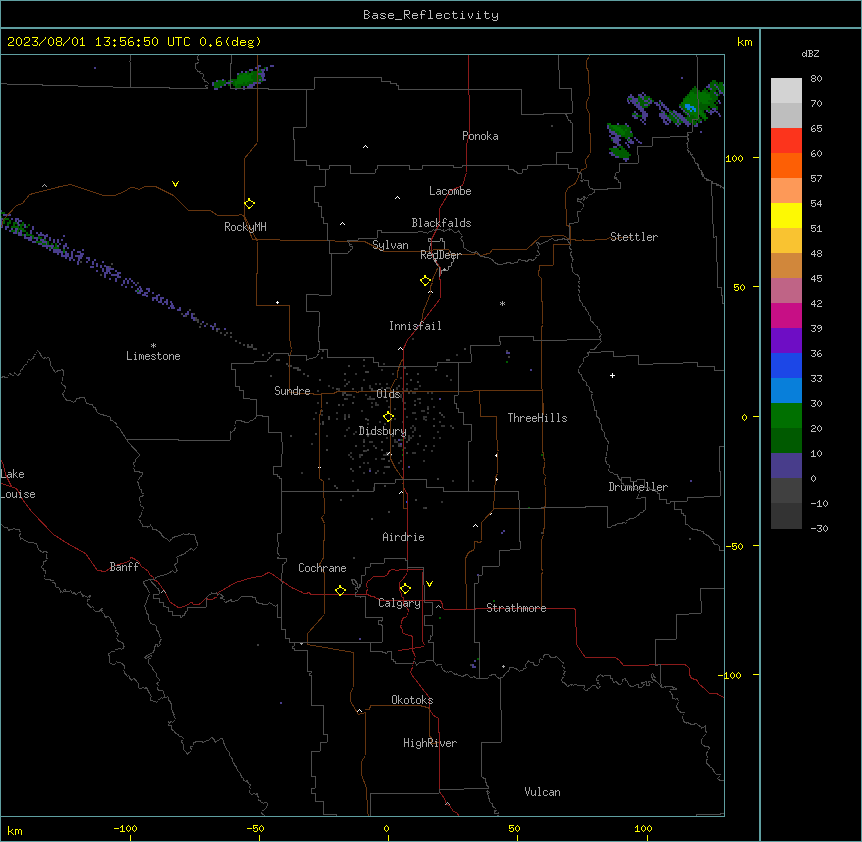Click the Didsbury label

(383, 431)
